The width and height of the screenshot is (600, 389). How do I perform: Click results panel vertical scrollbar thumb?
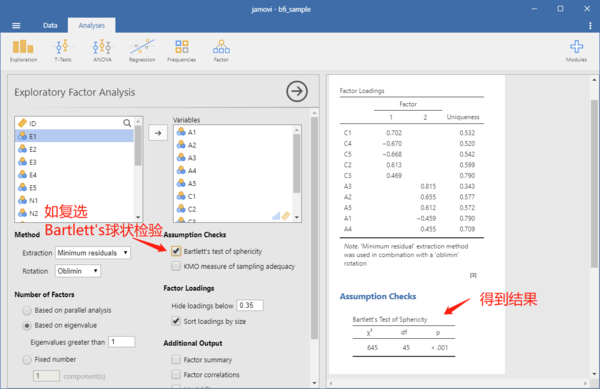coord(594,184)
